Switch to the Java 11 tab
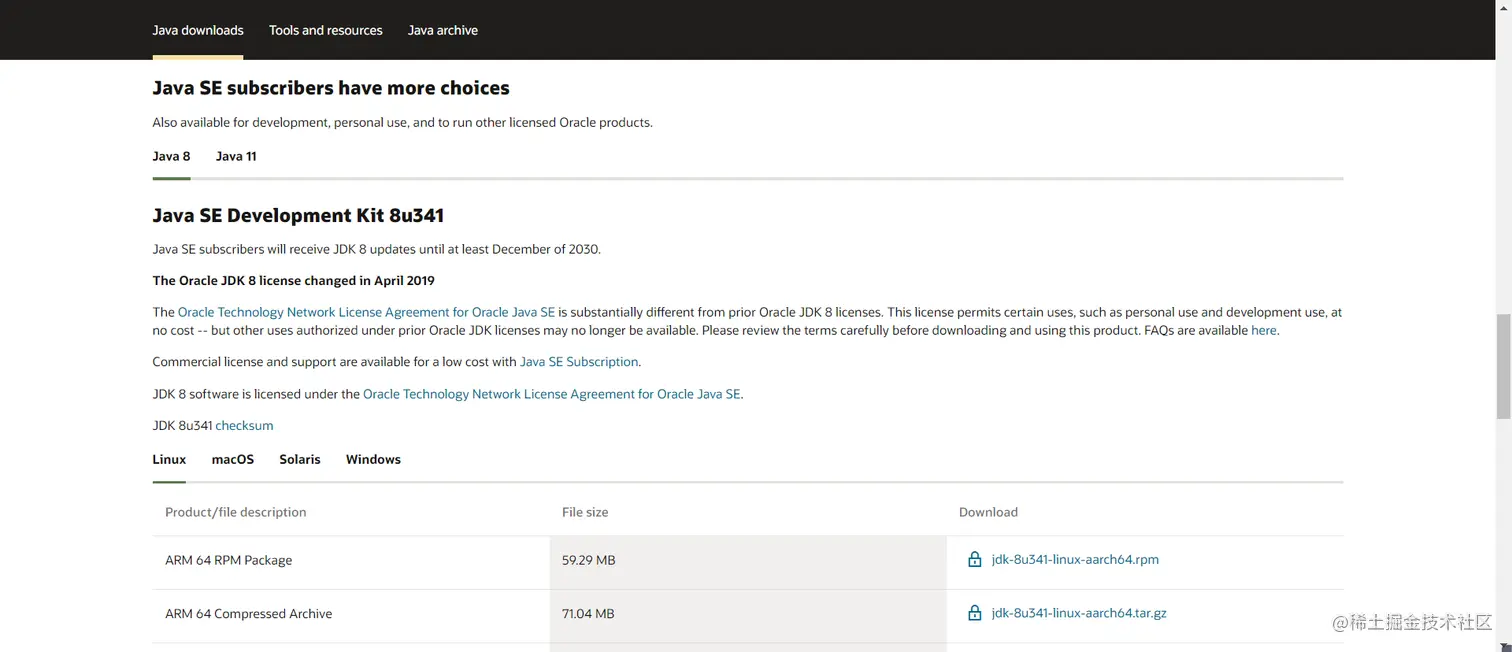This screenshot has width=1512, height=652. pyautogui.click(x=236, y=156)
